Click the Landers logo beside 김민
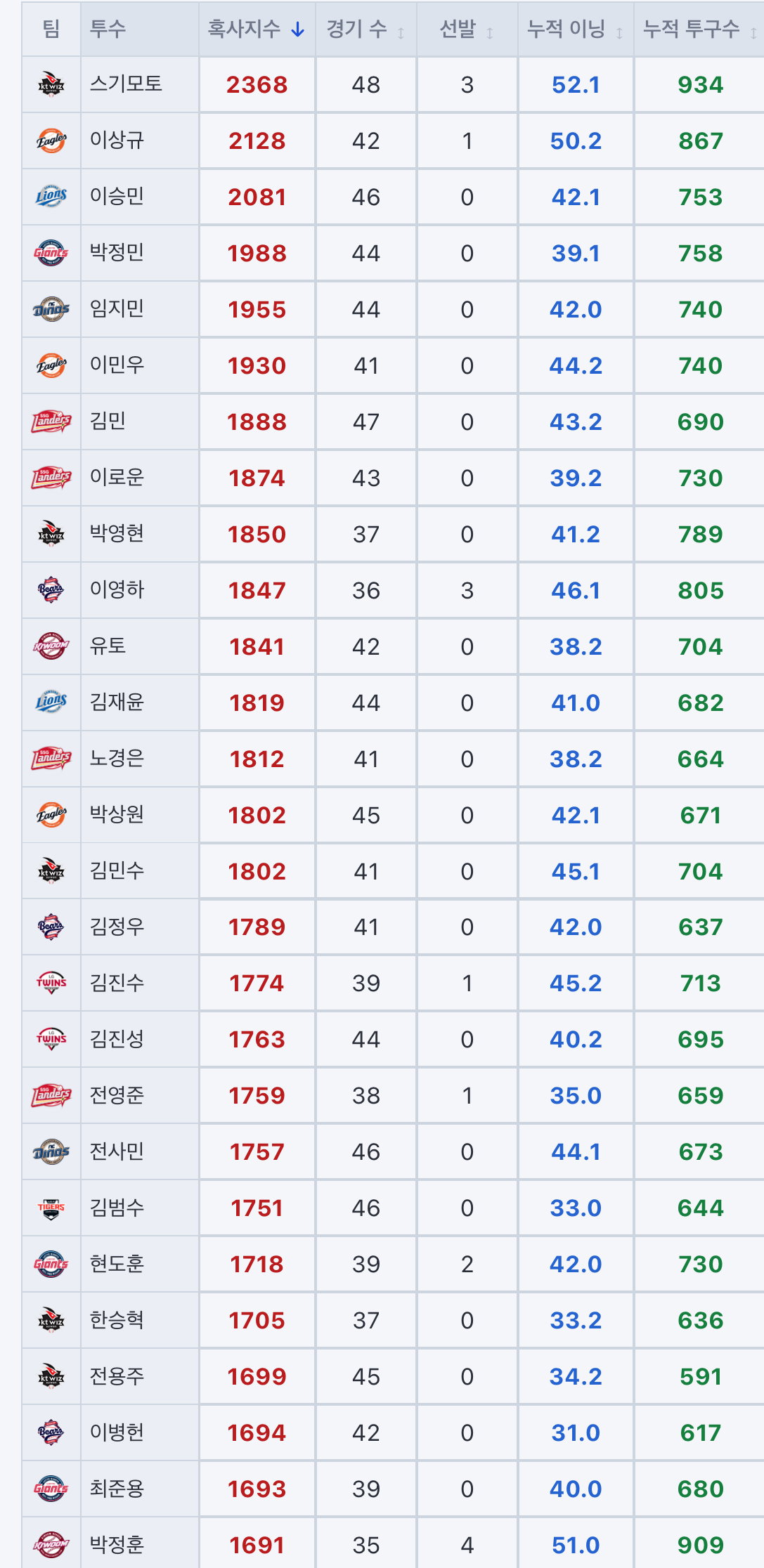 51,422
